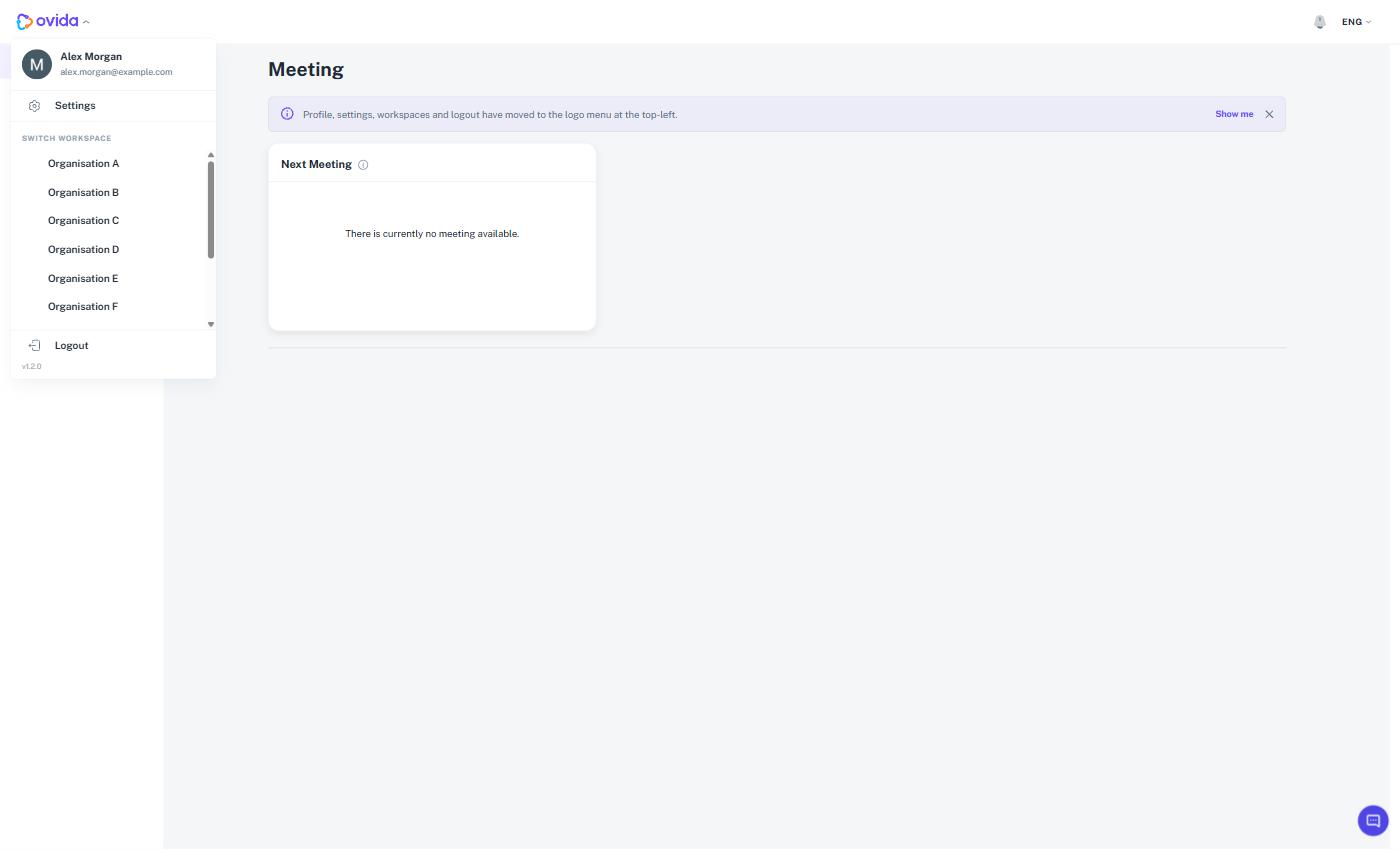
Task: Click 'There is currently no meeting available.' text
Action: click(x=432, y=234)
